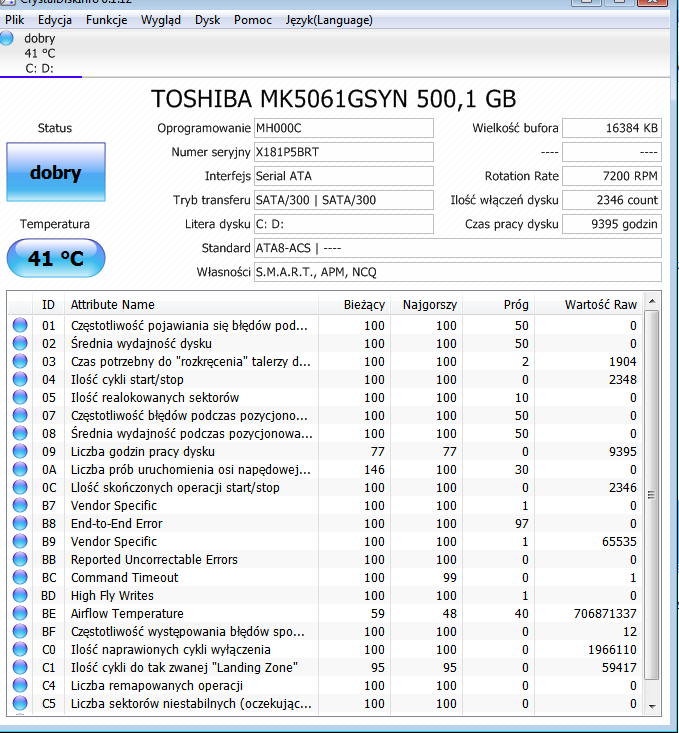Click status icon of attribute 0C row
679x733 pixels.
point(20,487)
